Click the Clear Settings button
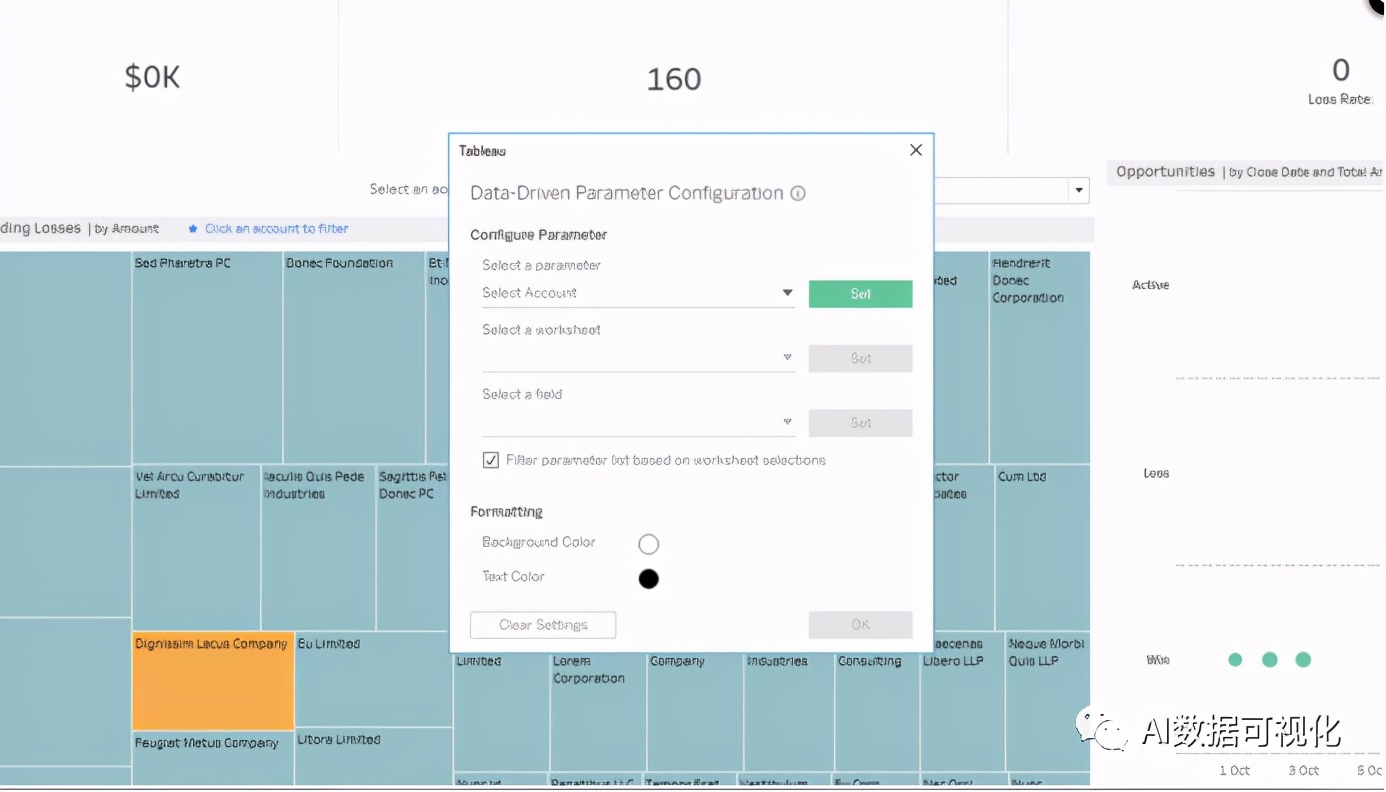Image resolution: width=1386 pixels, height=792 pixels. [543, 625]
